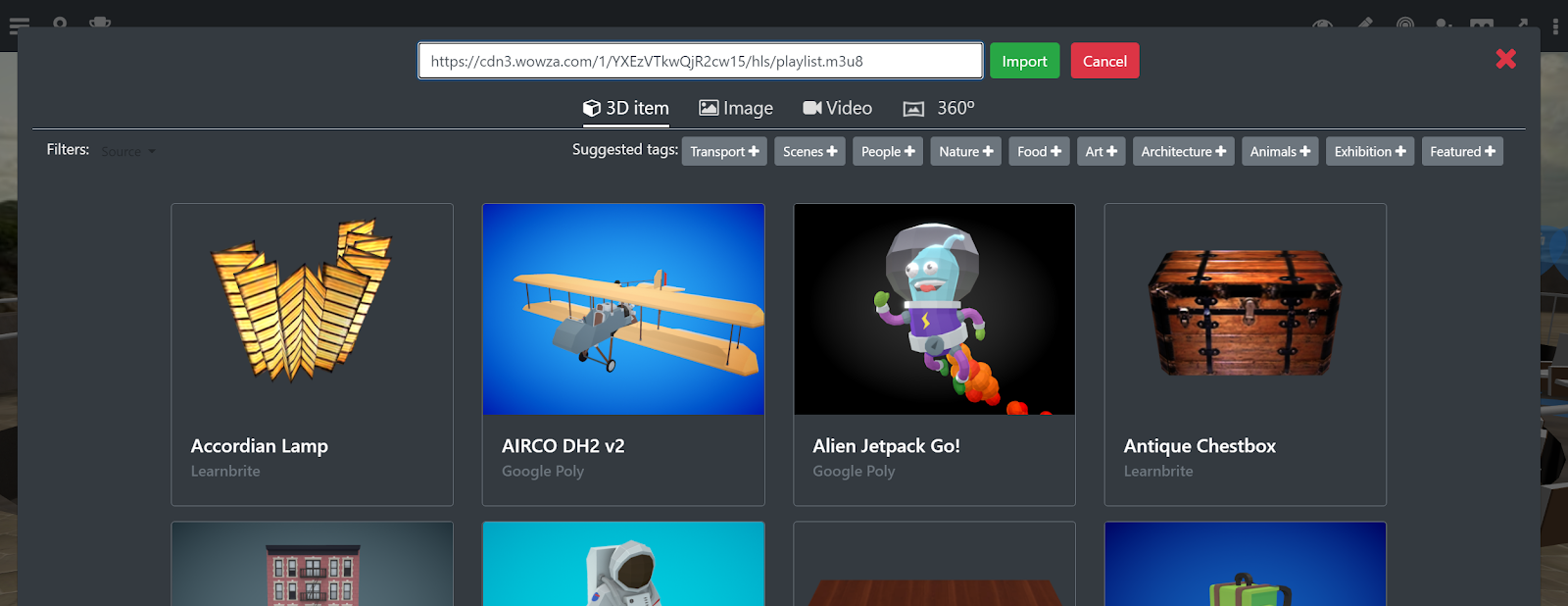Select the red brick building thumbnail

point(312,564)
